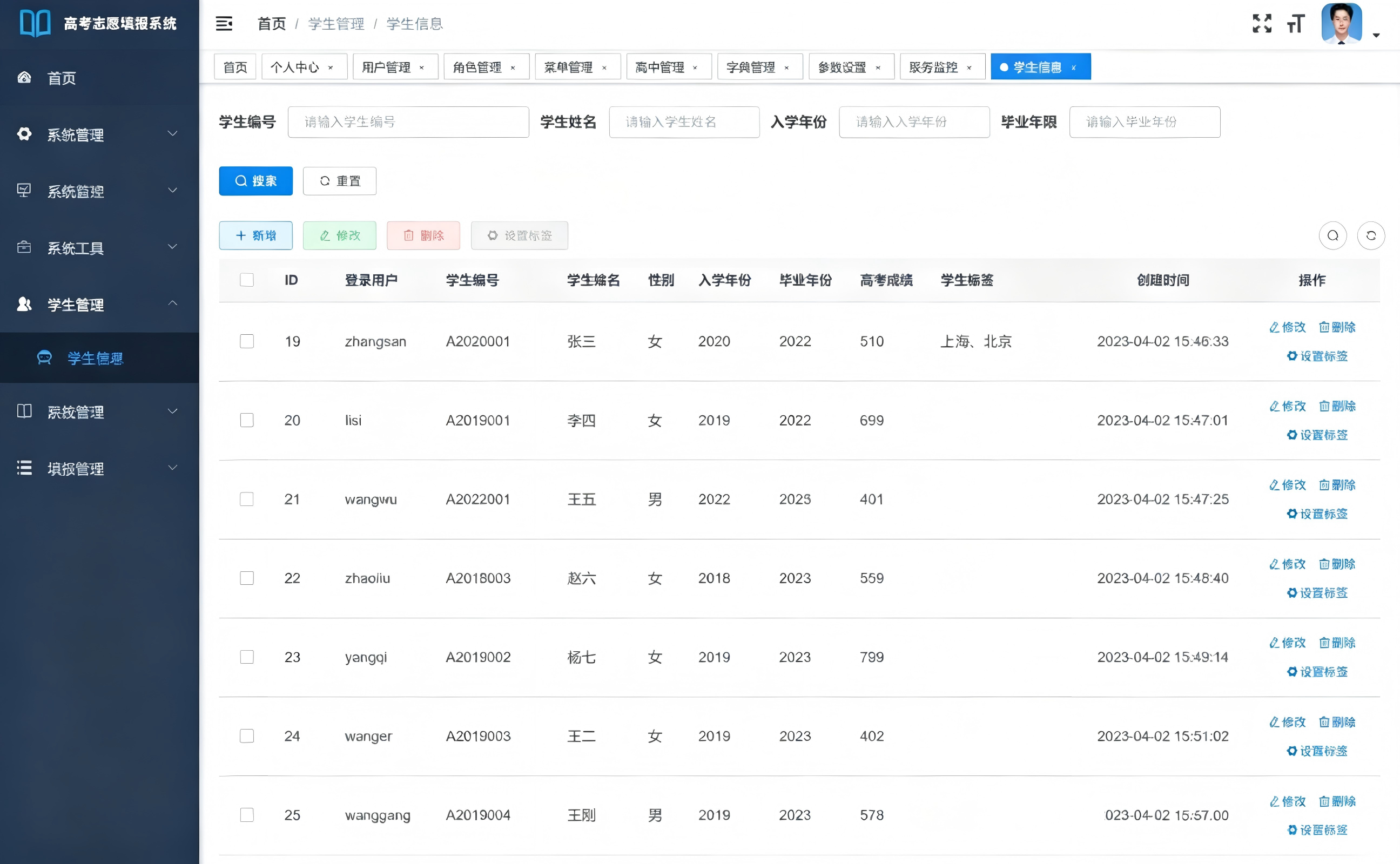Click 删除 link for wanggang row
Screen dimensions: 1400x864
point(1337,801)
